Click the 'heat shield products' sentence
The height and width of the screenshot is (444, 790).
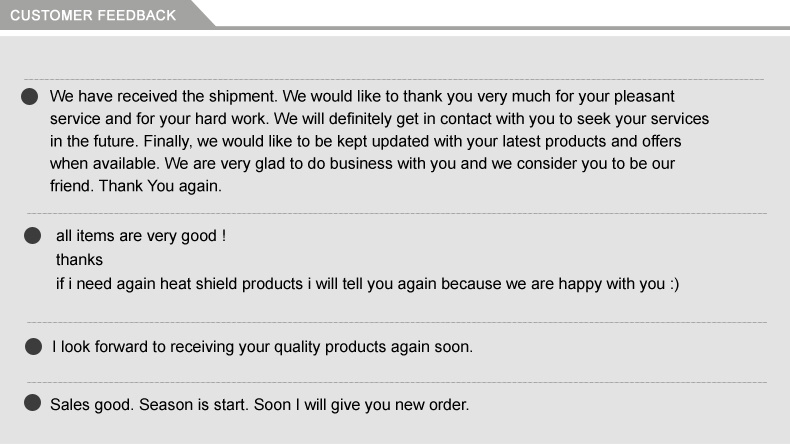[x=367, y=284]
